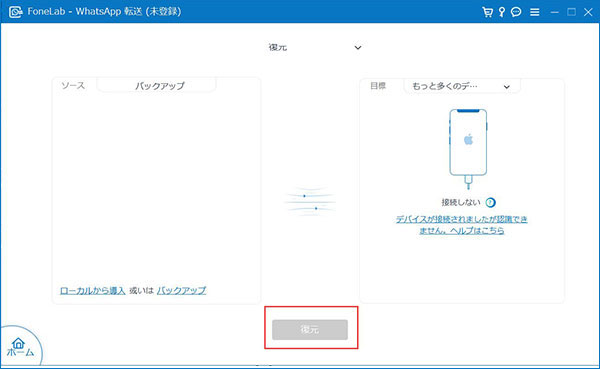Image resolution: width=600 pixels, height=369 pixels.
Task: Open the hamburger menu icon
Action: pyautogui.click(x=535, y=12)
